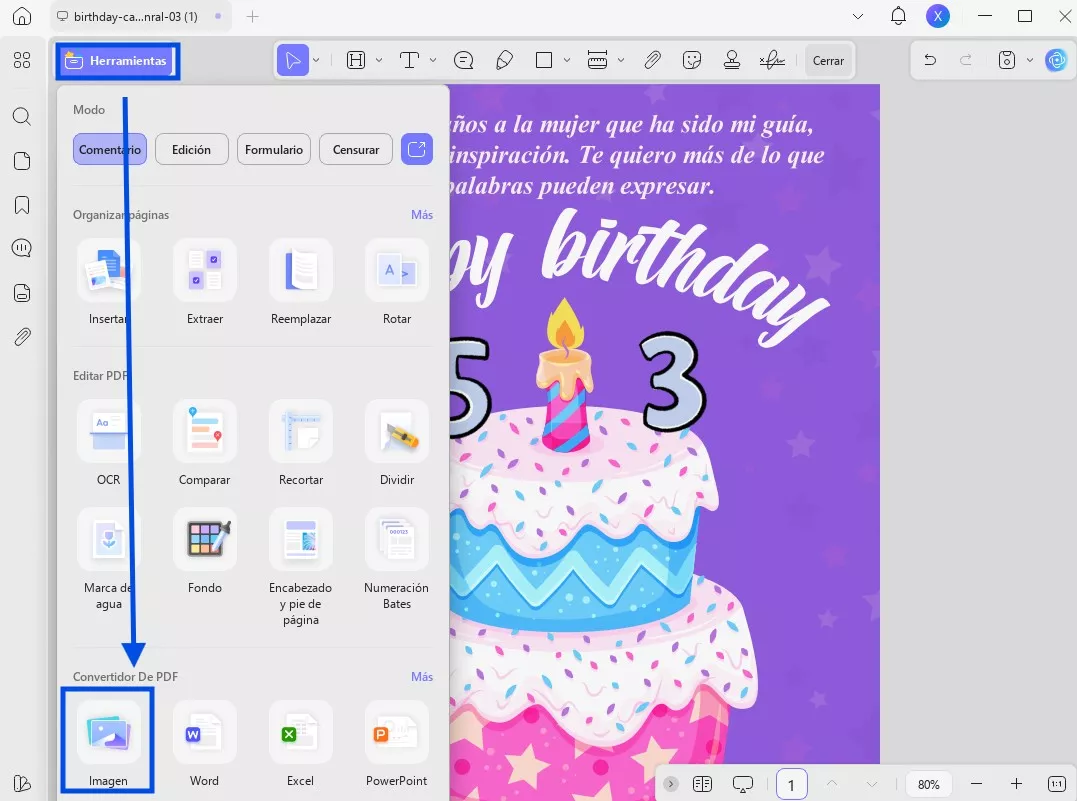Choose the Marca de agua tool

108,540
